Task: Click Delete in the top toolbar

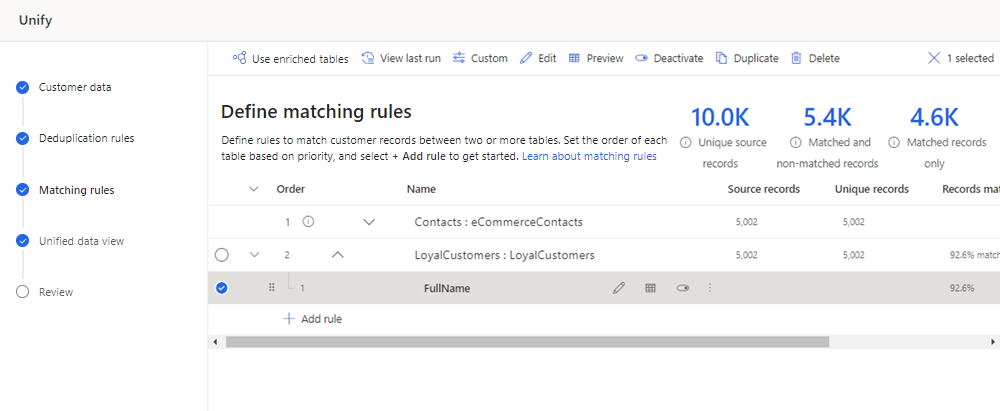Action: pos(815,58)
